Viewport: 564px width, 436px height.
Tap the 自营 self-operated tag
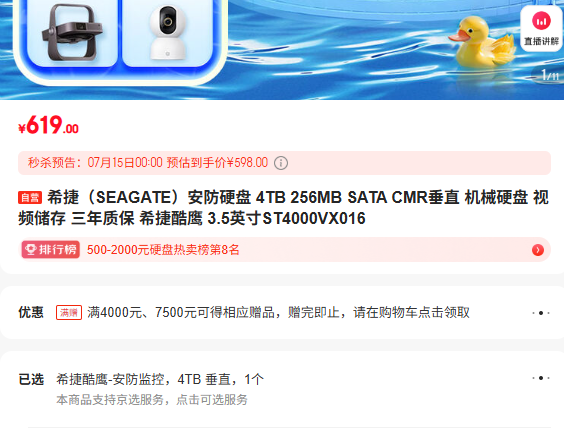[30, 197]
